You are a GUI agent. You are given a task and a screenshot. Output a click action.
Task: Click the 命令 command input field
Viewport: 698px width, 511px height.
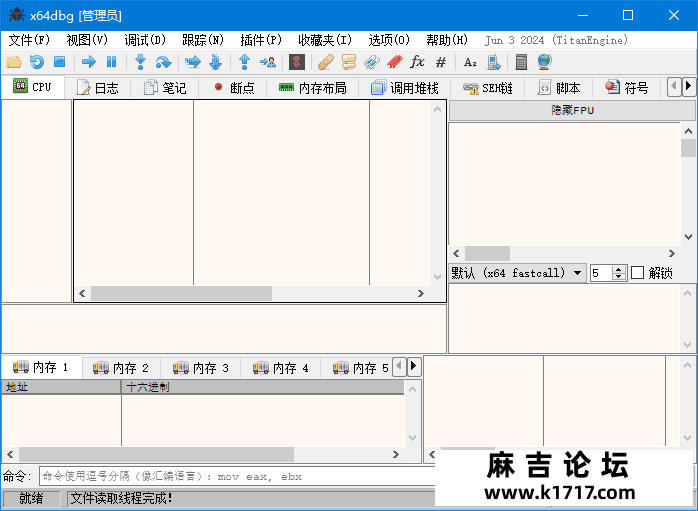pyautogui.click(x=237, y=477)
